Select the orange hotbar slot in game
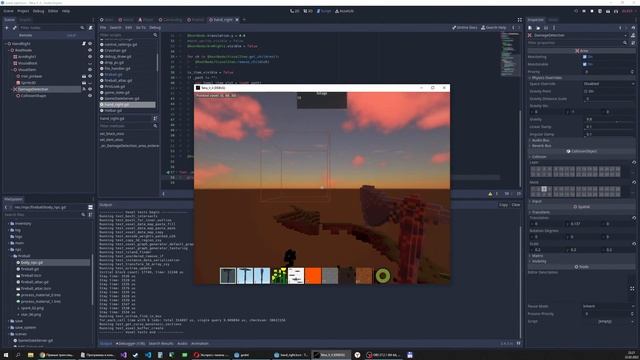The width and height of the screenshot is (640, 360). pos(313,276)
